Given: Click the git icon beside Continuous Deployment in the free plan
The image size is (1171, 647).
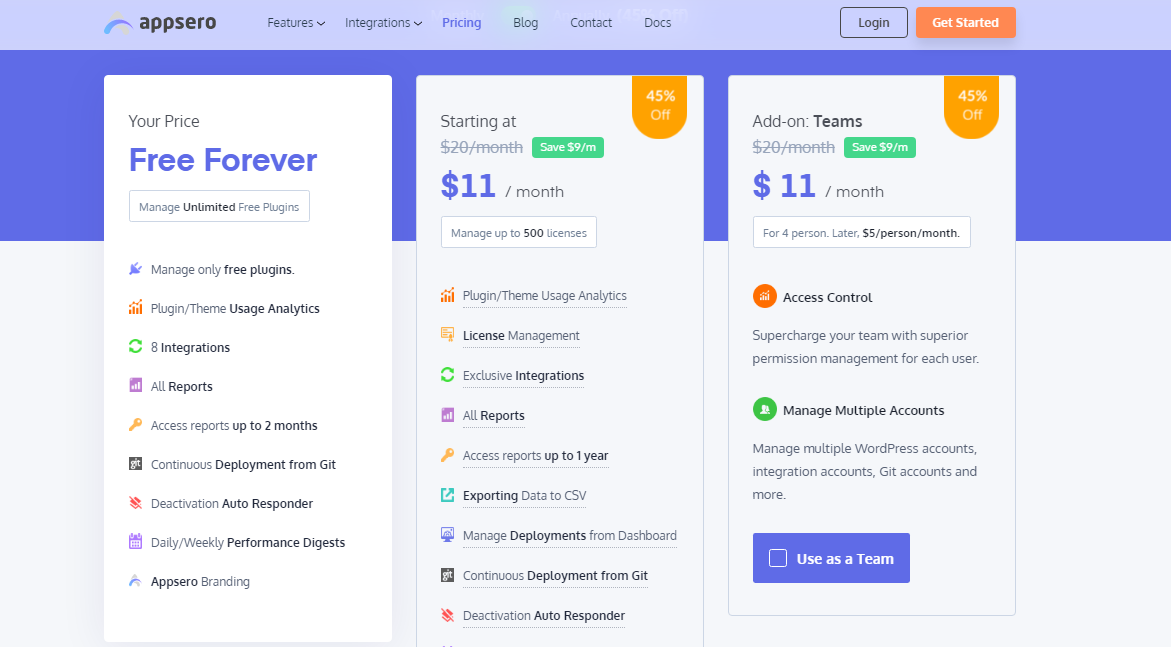Looking at the screenshot, I should (x=135, y=463).
